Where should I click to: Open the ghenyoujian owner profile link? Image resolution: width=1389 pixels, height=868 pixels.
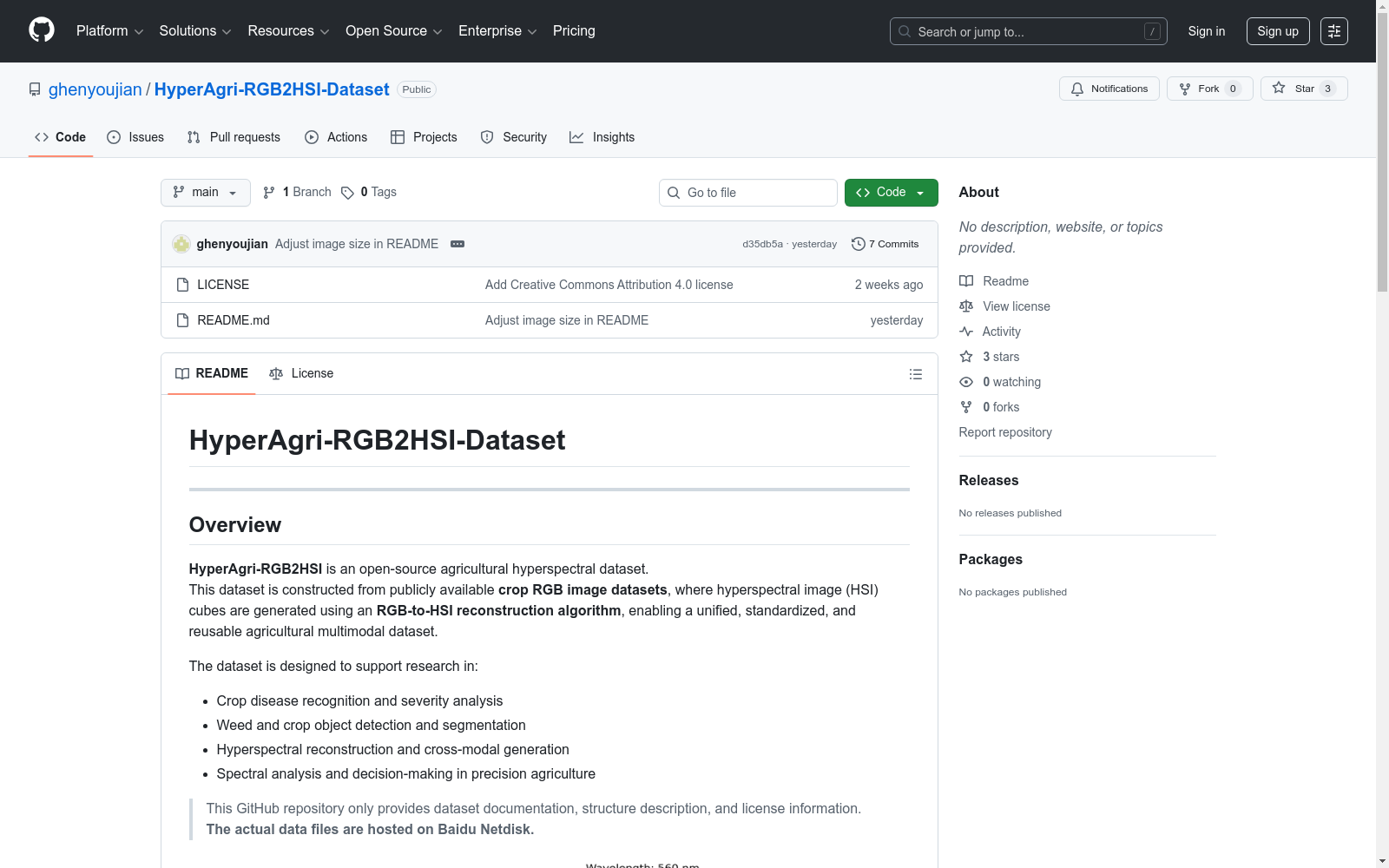[95, 89]
